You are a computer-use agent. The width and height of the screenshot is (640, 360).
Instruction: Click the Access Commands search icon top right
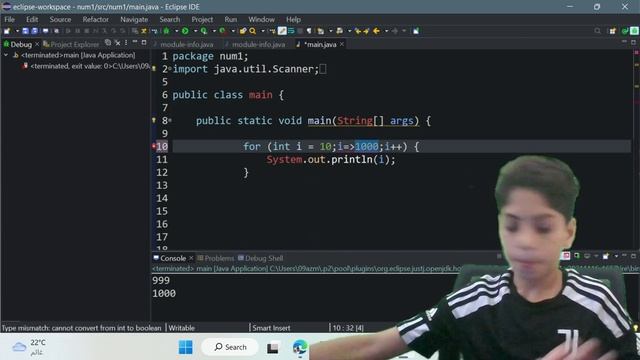(598, 31)
